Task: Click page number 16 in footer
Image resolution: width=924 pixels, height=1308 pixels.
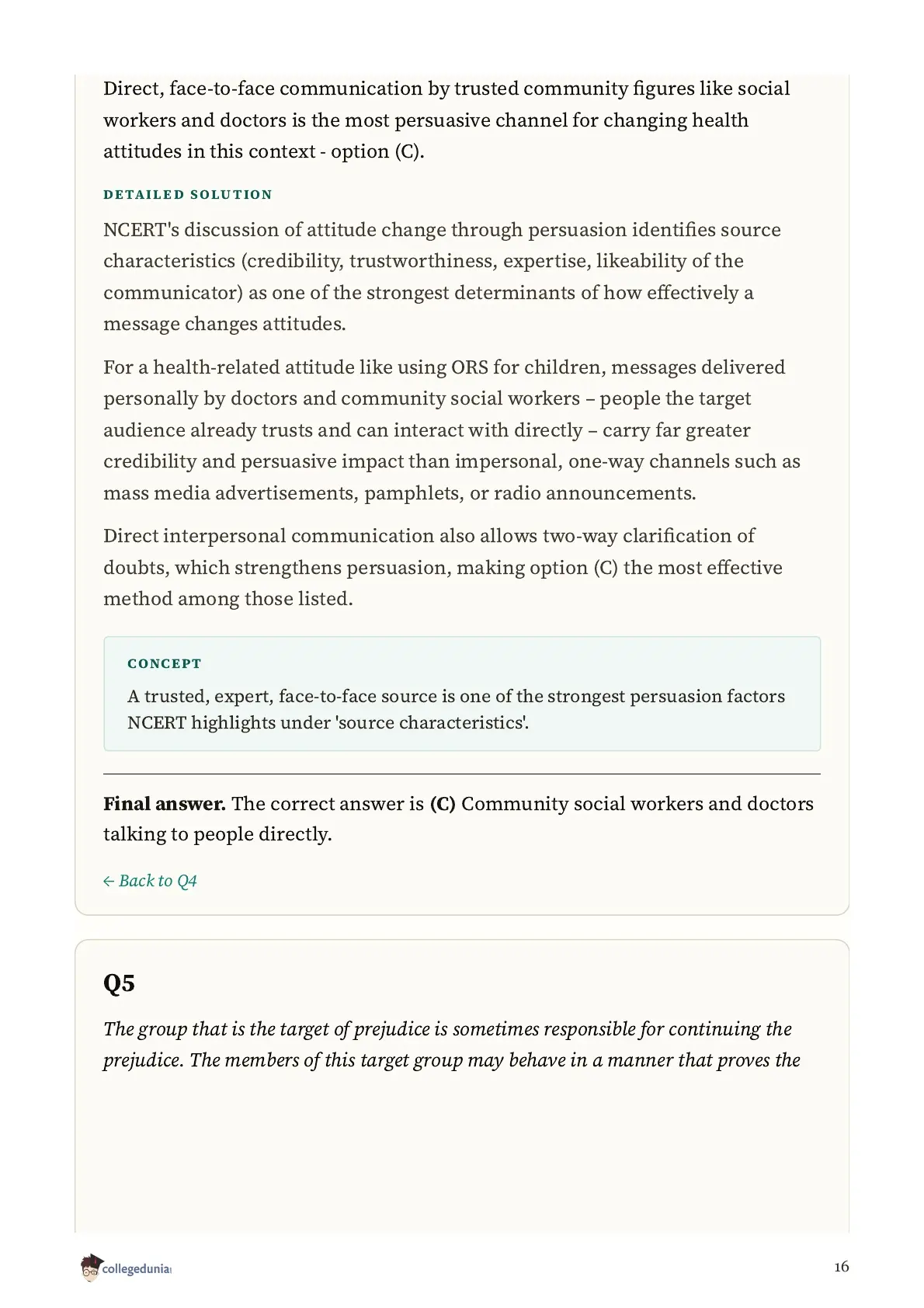Action: point(841,1267)
